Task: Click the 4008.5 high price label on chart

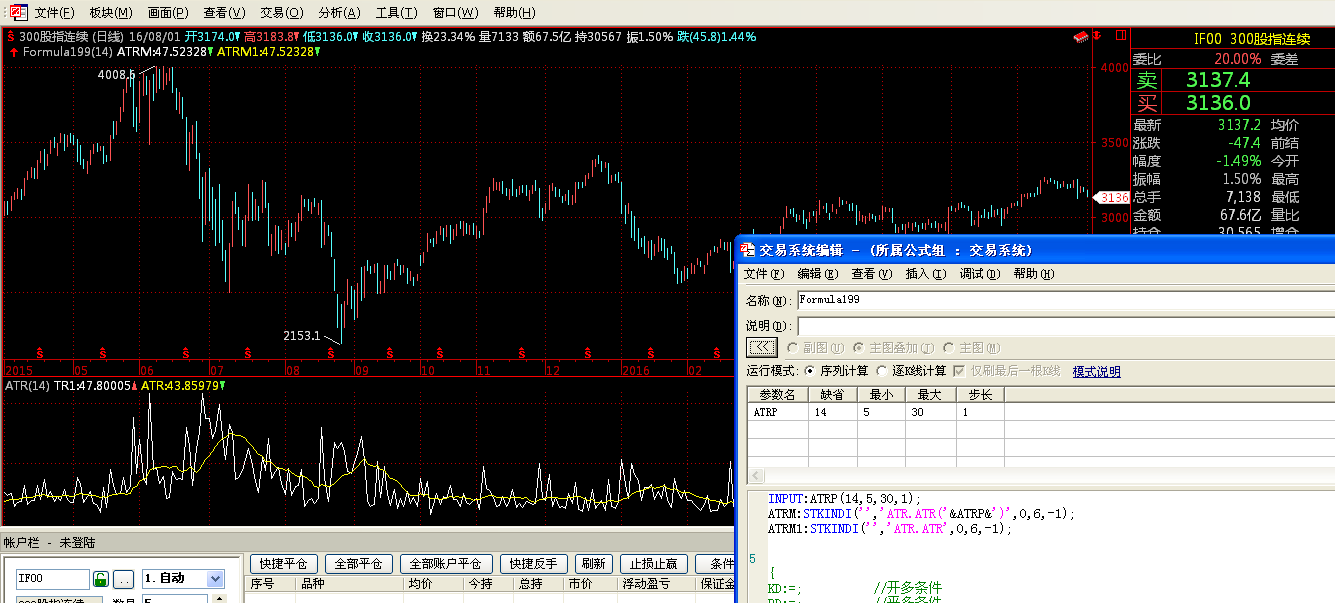Action: [x=115, y=74]
